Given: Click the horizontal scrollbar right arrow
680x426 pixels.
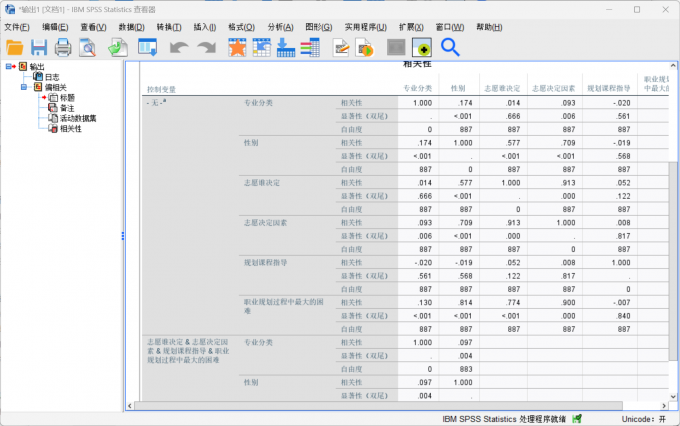Looking at the screenshot, I should [664, 406].
